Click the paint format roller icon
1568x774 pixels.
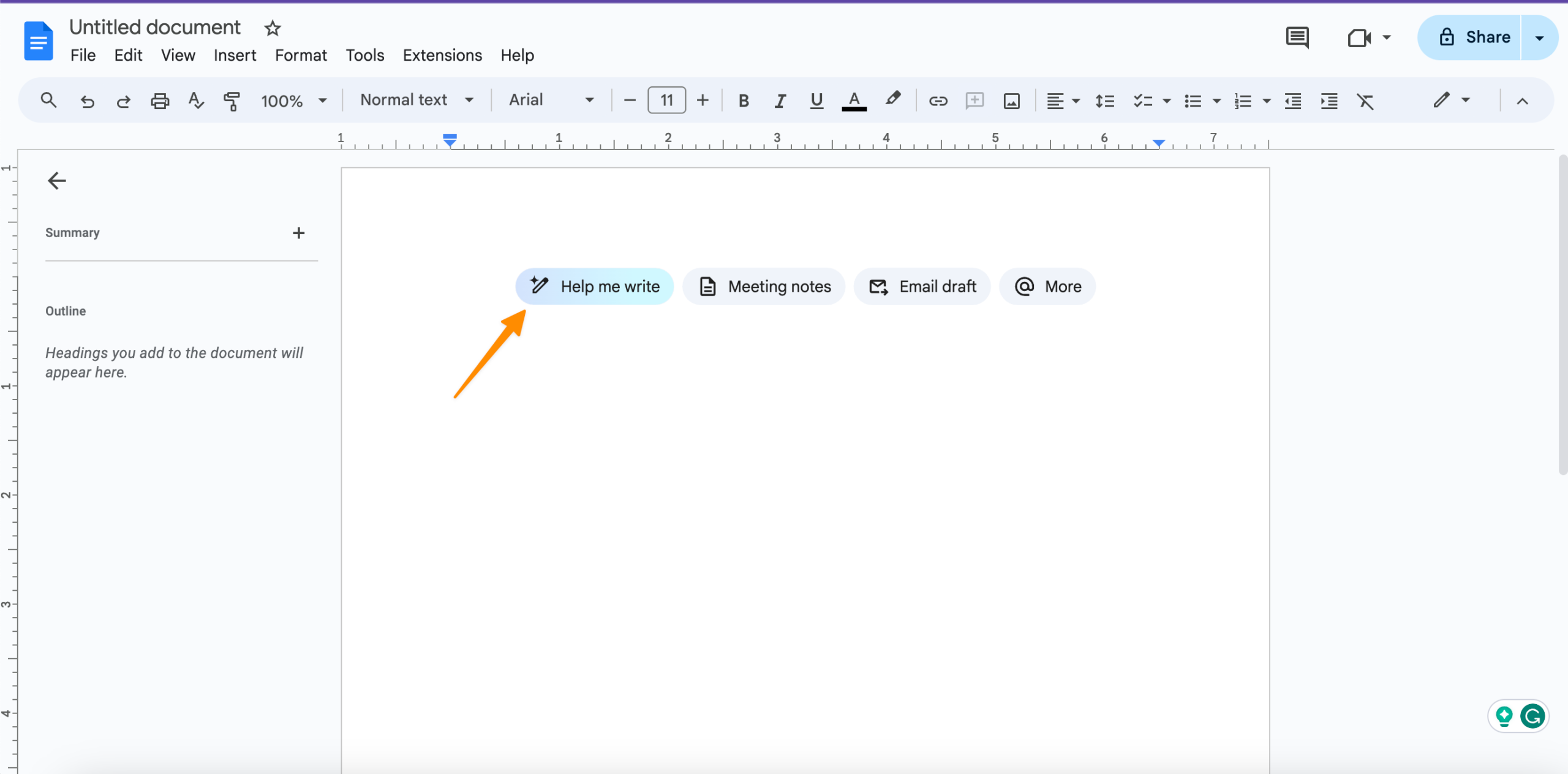pyautogui.click(x=232, y=101)
